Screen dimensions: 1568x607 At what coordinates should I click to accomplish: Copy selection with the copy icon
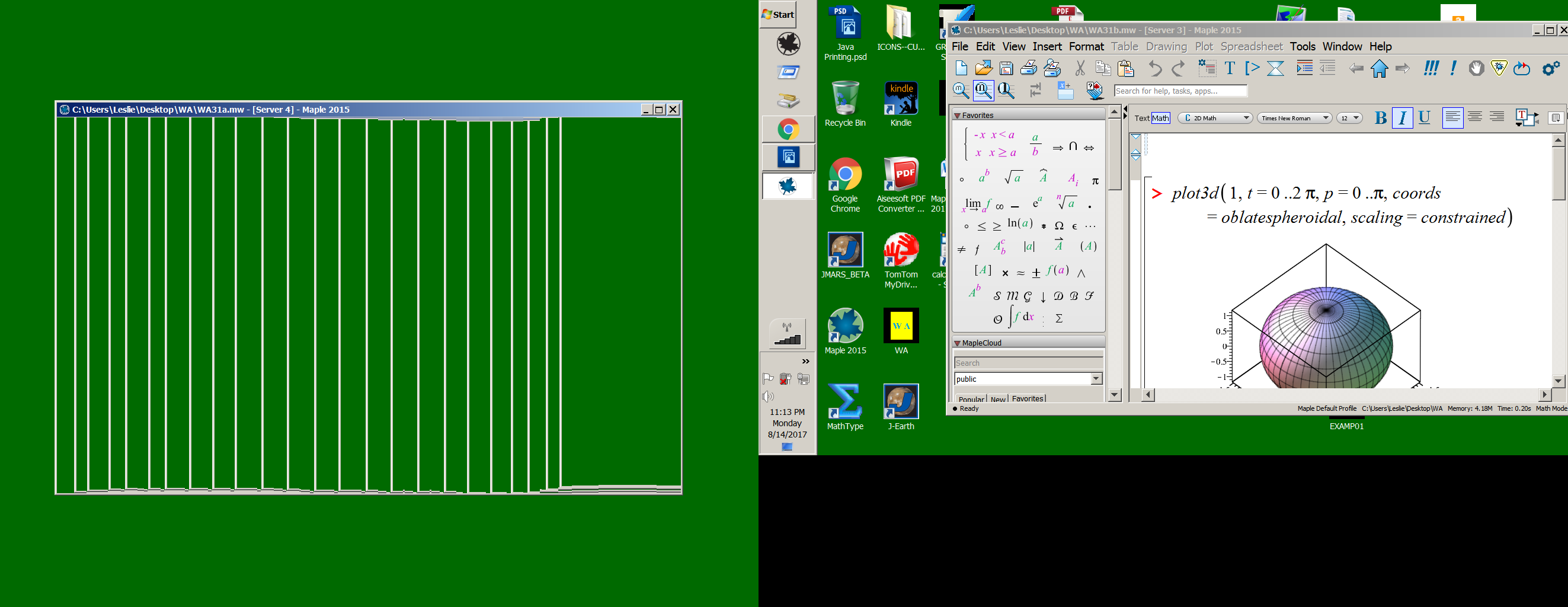(x=1102, y=69)
